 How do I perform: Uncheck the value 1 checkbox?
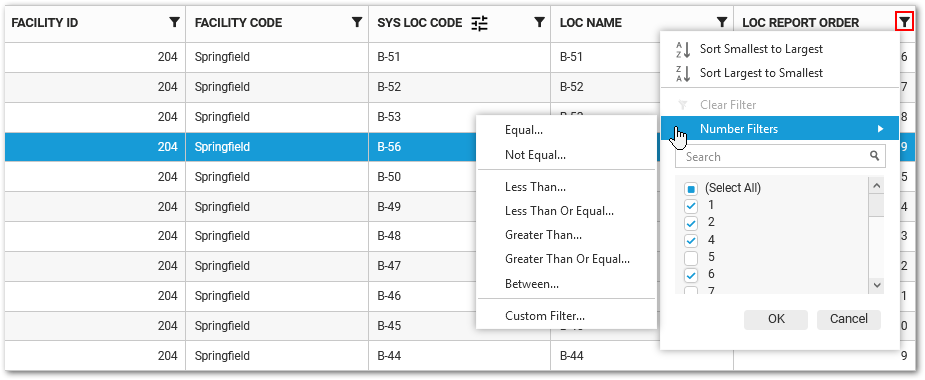691,207
